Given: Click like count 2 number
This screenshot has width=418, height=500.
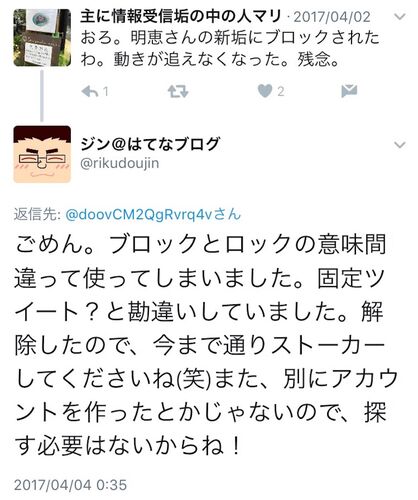Looking at the screenshot, I should [281, 91].
